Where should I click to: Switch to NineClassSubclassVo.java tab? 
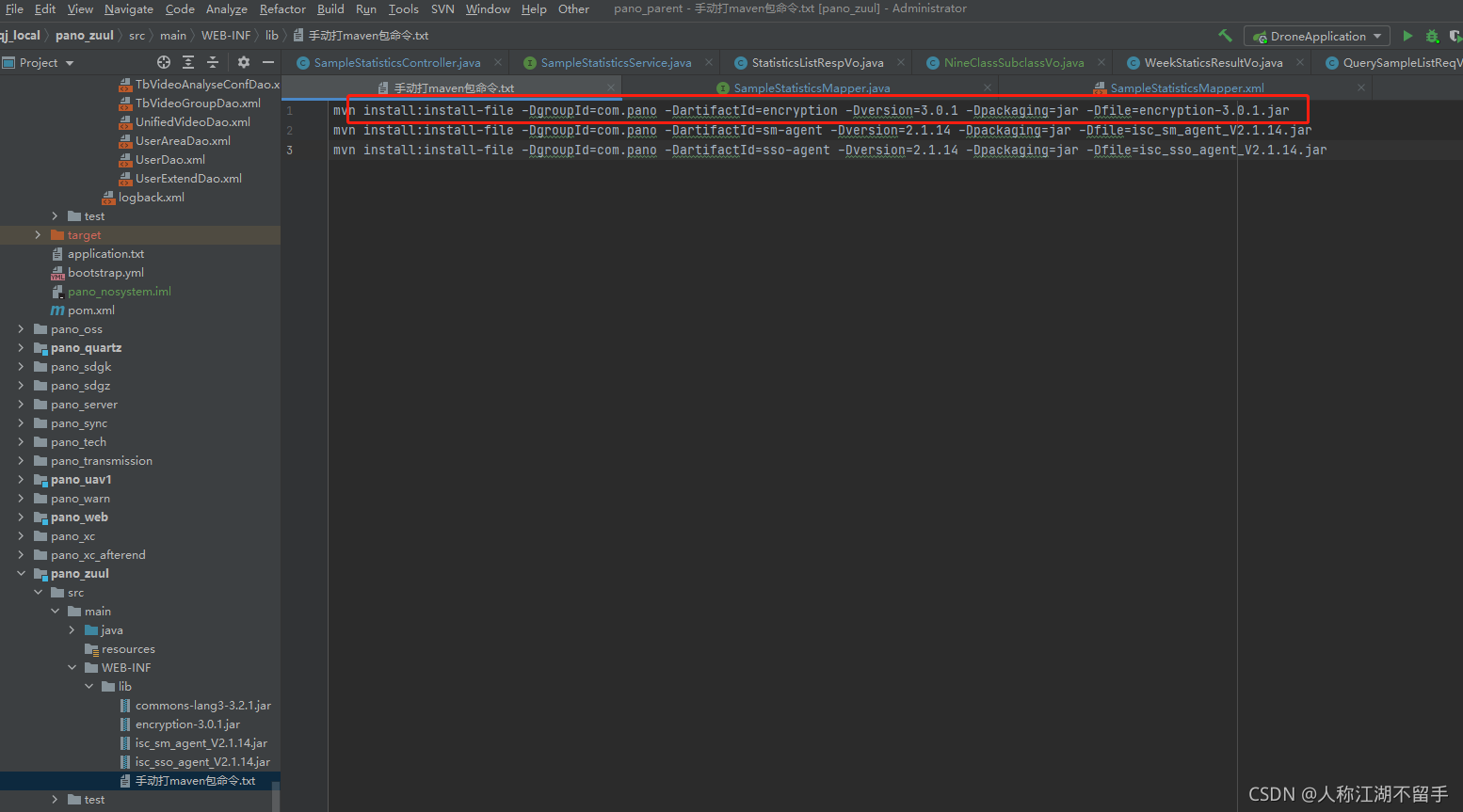tap(1013, 63)
